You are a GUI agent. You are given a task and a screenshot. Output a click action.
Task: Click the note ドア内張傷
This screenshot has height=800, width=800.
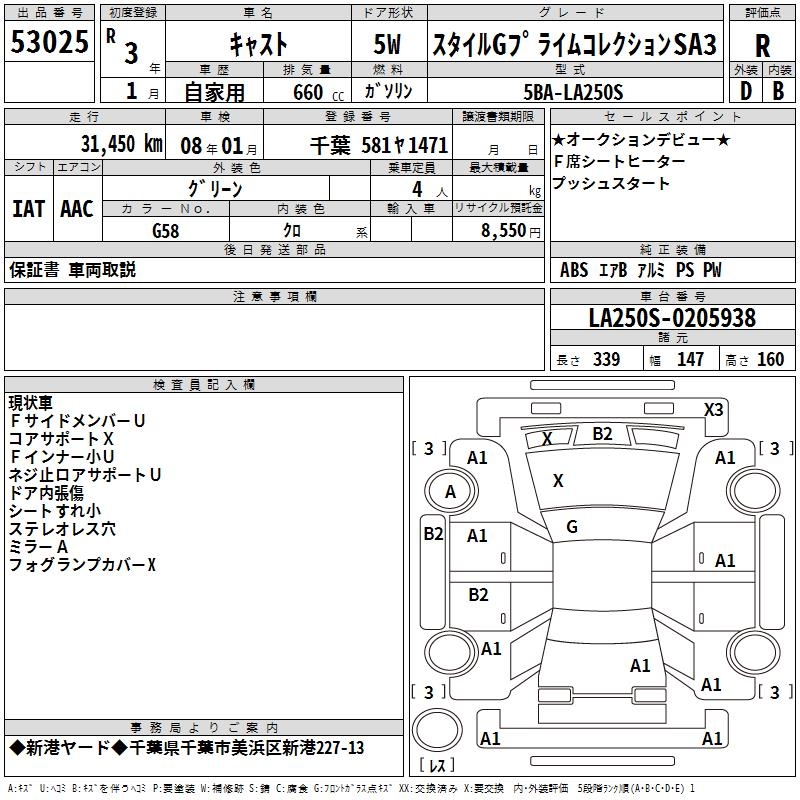(x=46, y=493)
